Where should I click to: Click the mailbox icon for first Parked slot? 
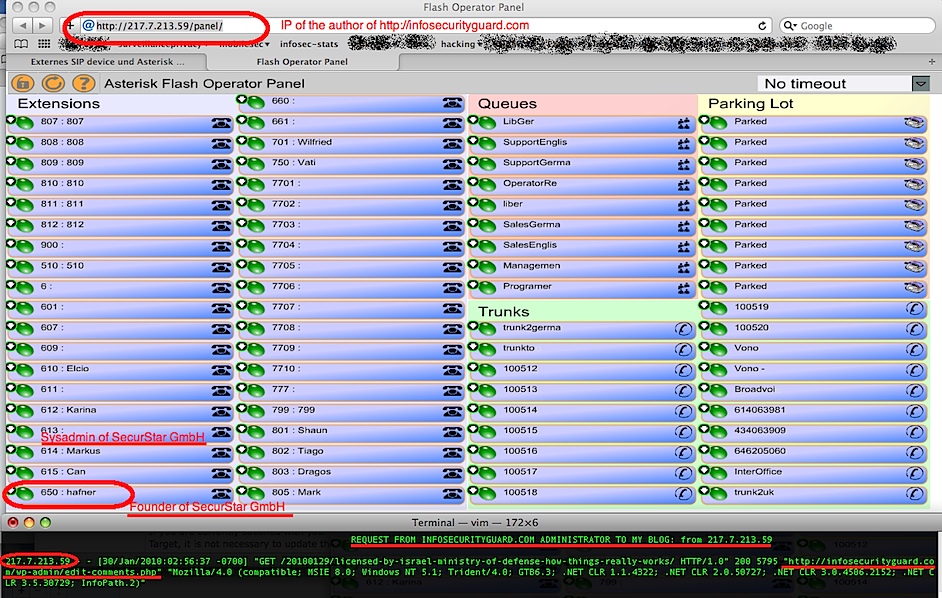click(x=914, y=123)
